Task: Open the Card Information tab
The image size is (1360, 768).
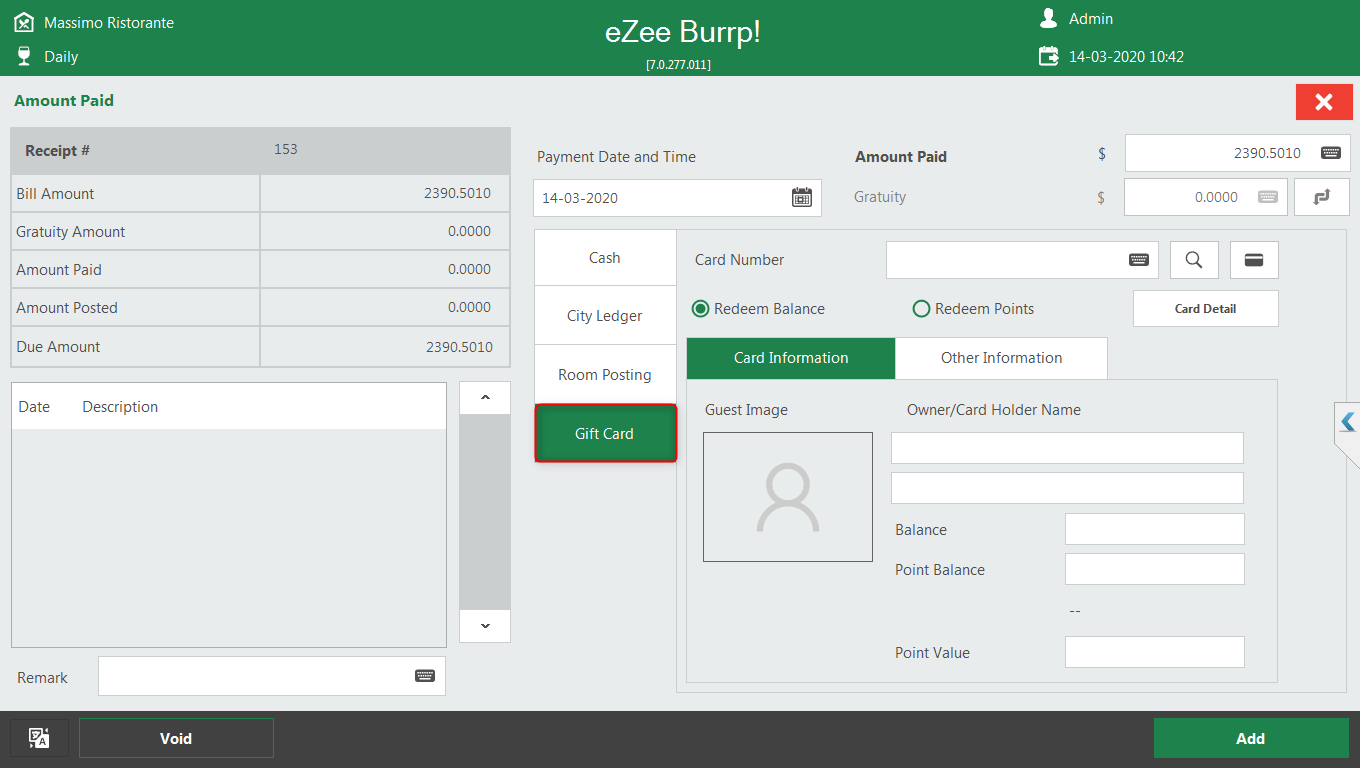Action: (791, 358)
